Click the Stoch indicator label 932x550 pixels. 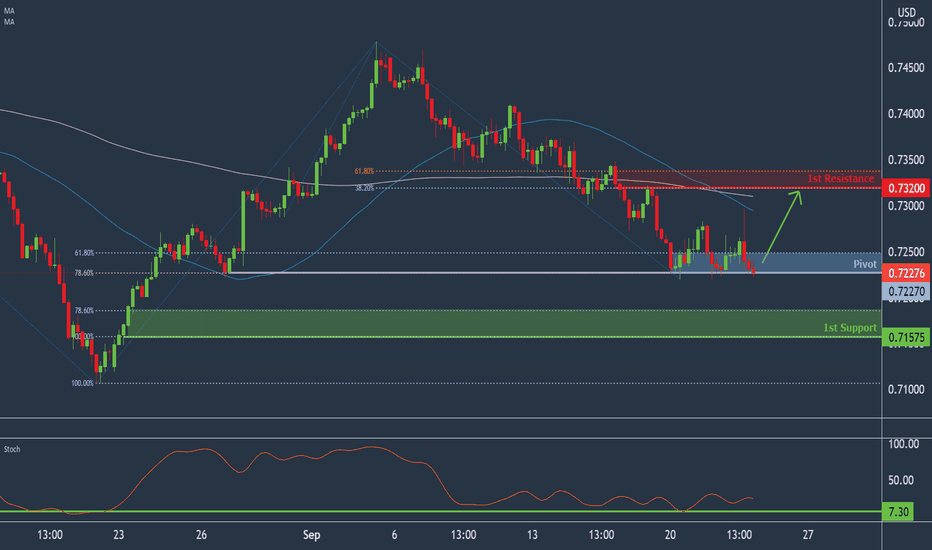[12, 449]
